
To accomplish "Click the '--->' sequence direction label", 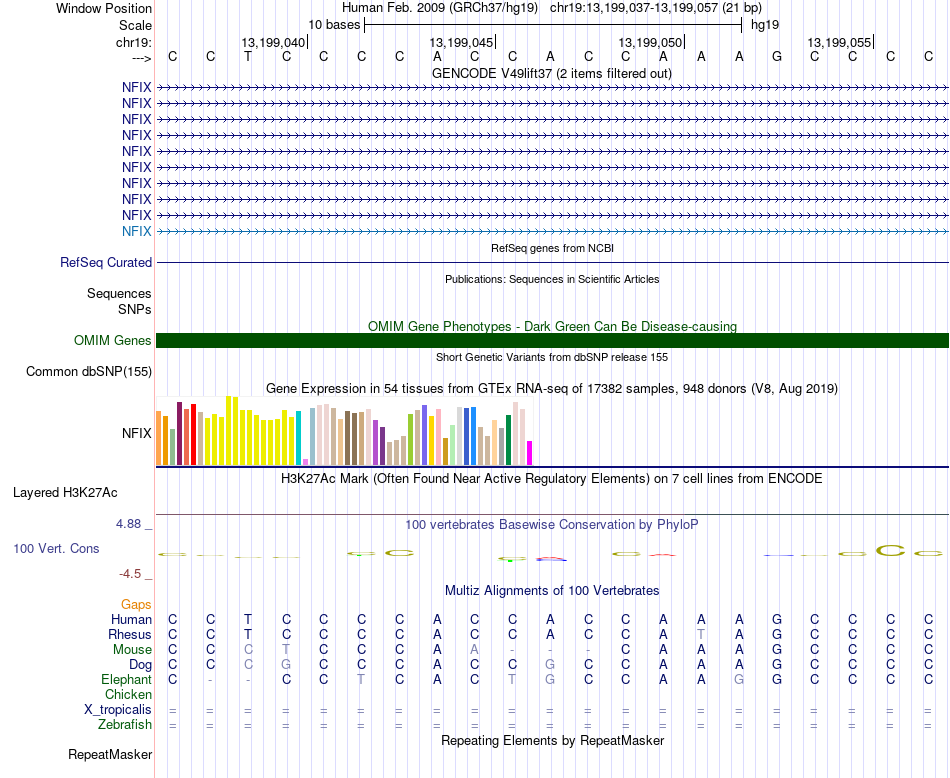I will 141,58.
